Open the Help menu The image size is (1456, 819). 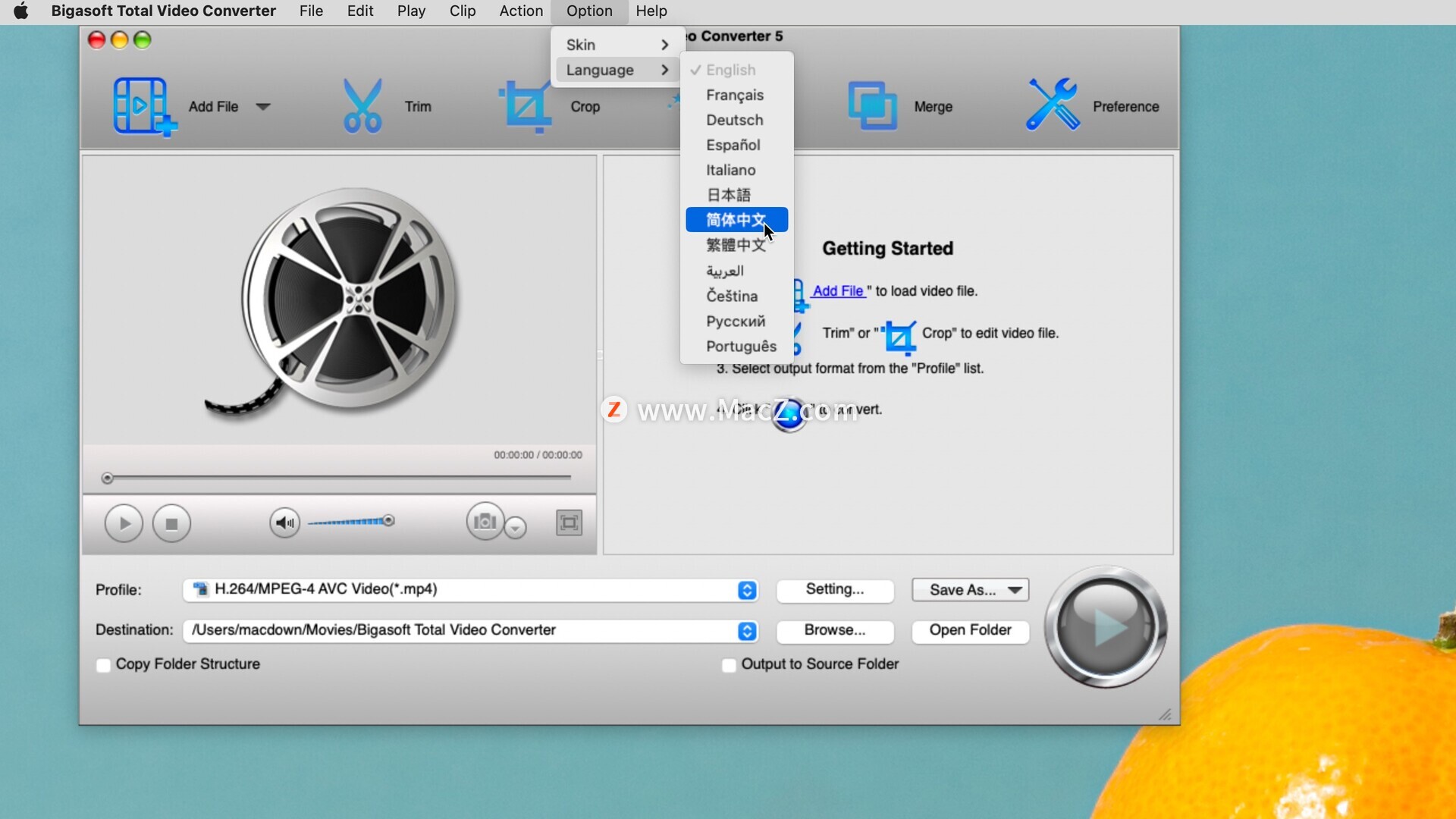pyautogui.click(x=651, y=11)
